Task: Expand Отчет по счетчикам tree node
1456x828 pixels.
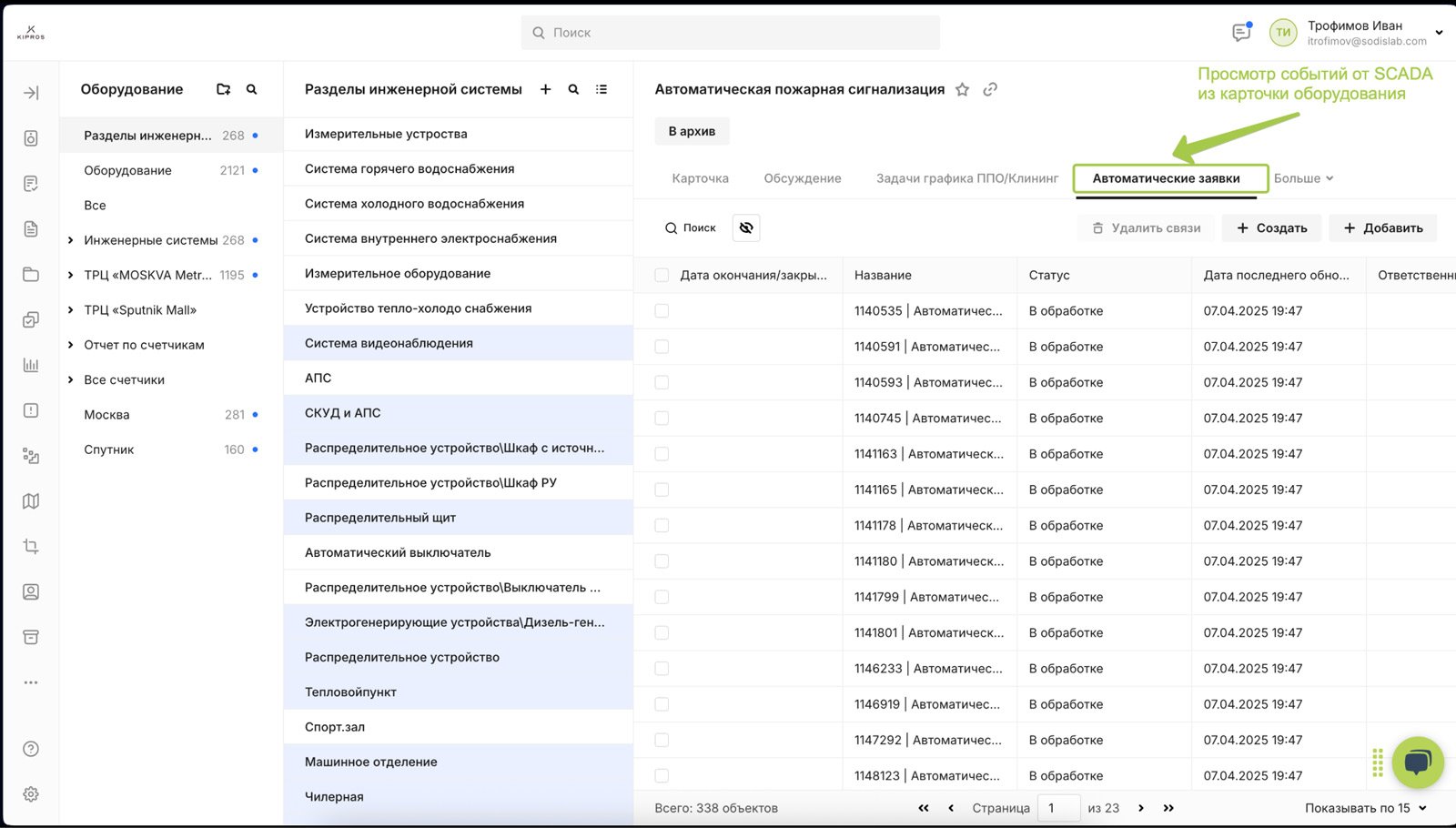Action: [x=71, y=345]
